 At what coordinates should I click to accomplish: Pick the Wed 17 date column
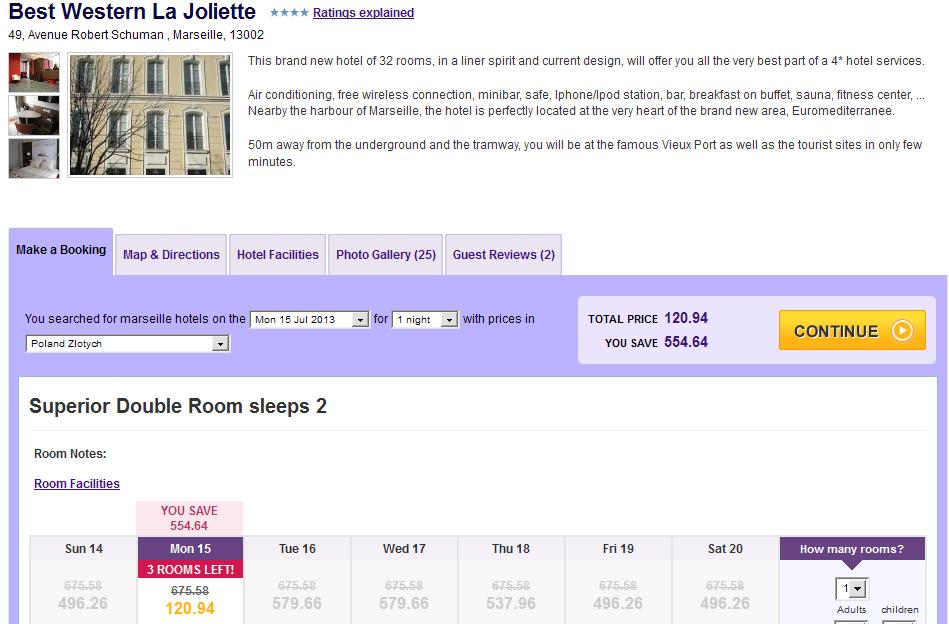(x=404, y=549)
